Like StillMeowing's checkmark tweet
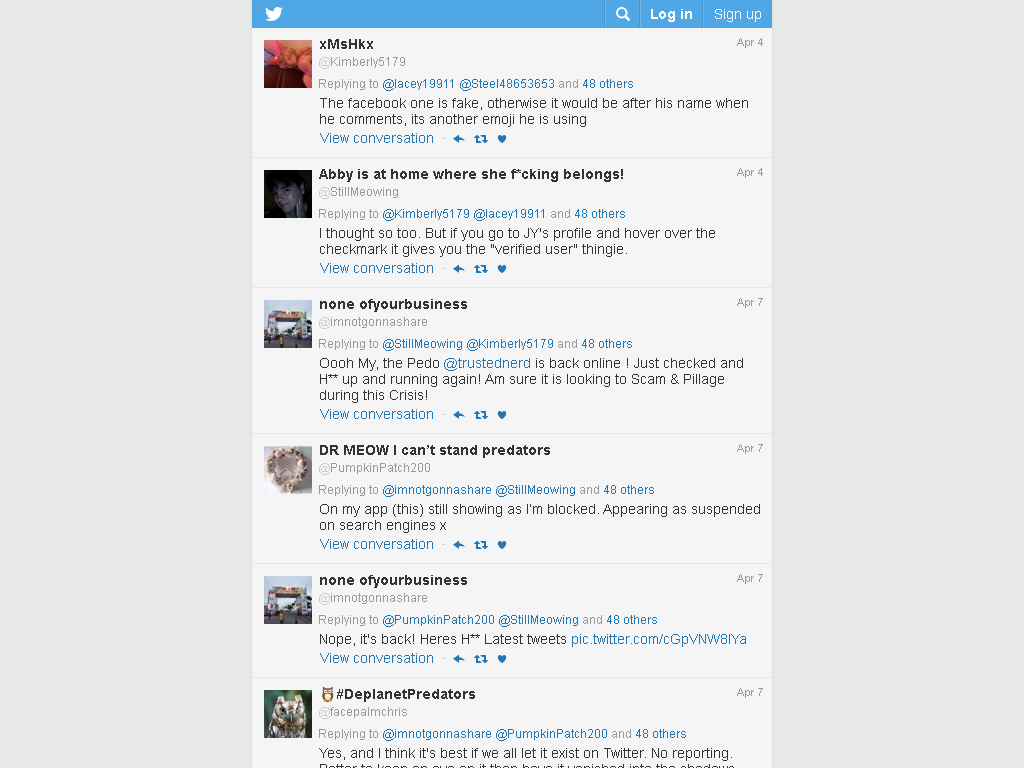 502,268
